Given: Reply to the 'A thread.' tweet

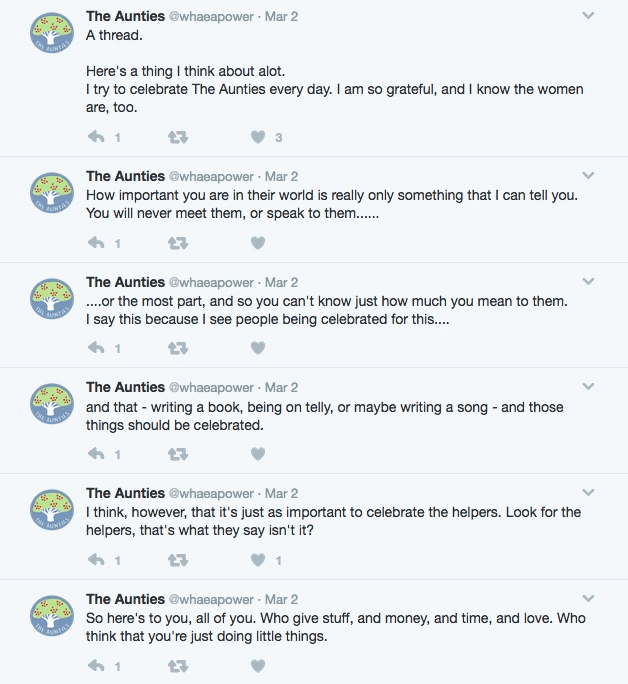Looking at the screenshot, I should [97, 137].
